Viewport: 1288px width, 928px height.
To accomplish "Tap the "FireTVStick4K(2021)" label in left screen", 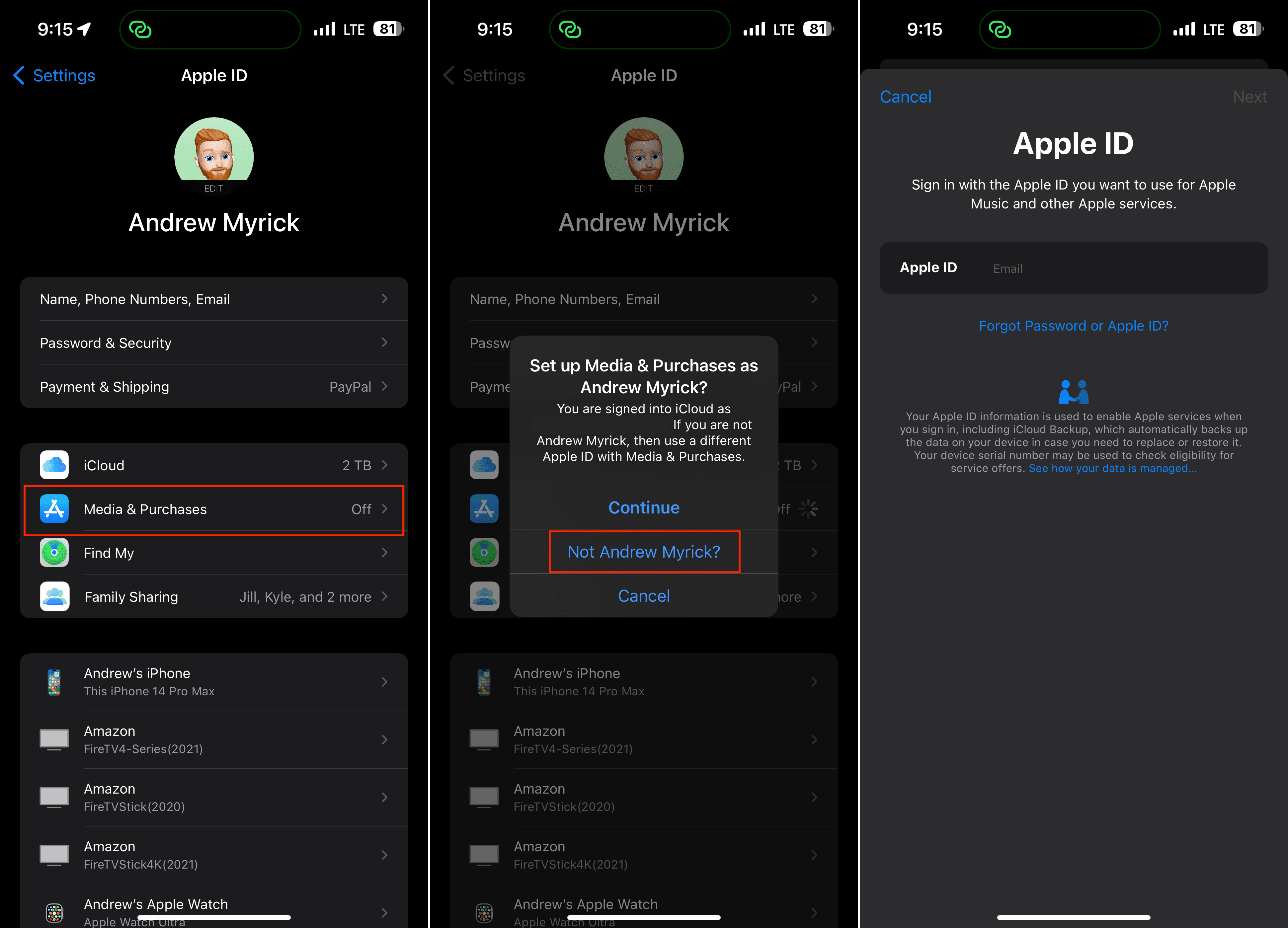I will pyautogui.click(x=141, y=864).
